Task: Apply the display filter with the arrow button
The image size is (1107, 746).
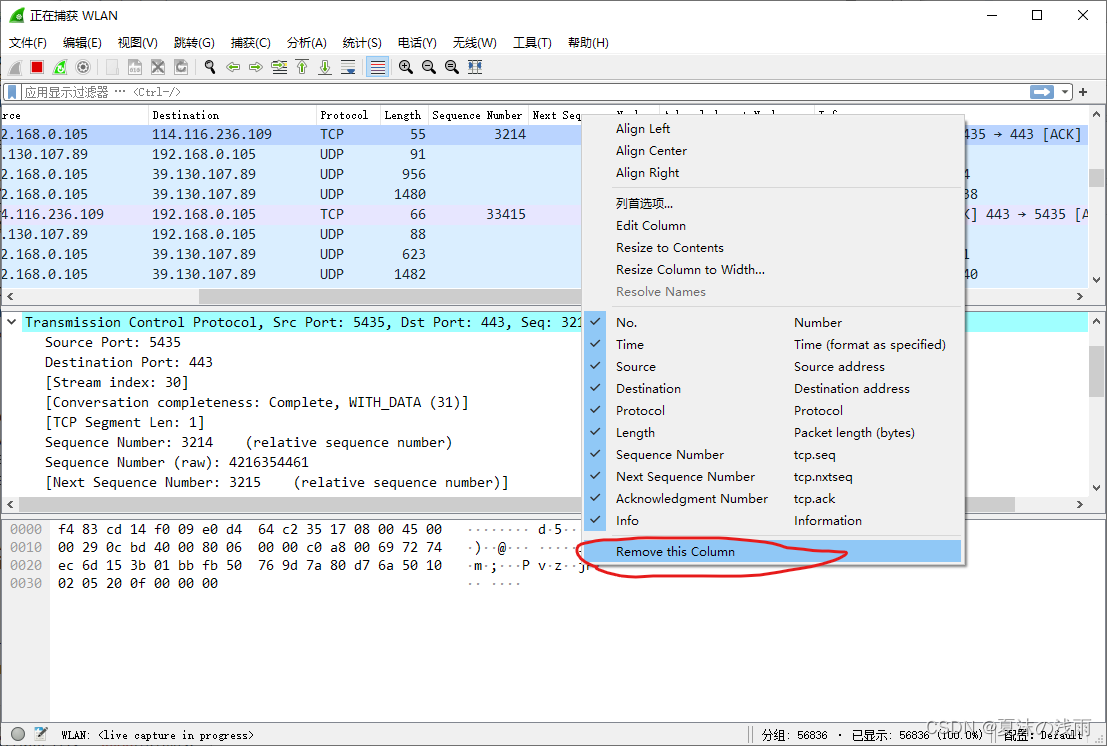Action: 1042,92
